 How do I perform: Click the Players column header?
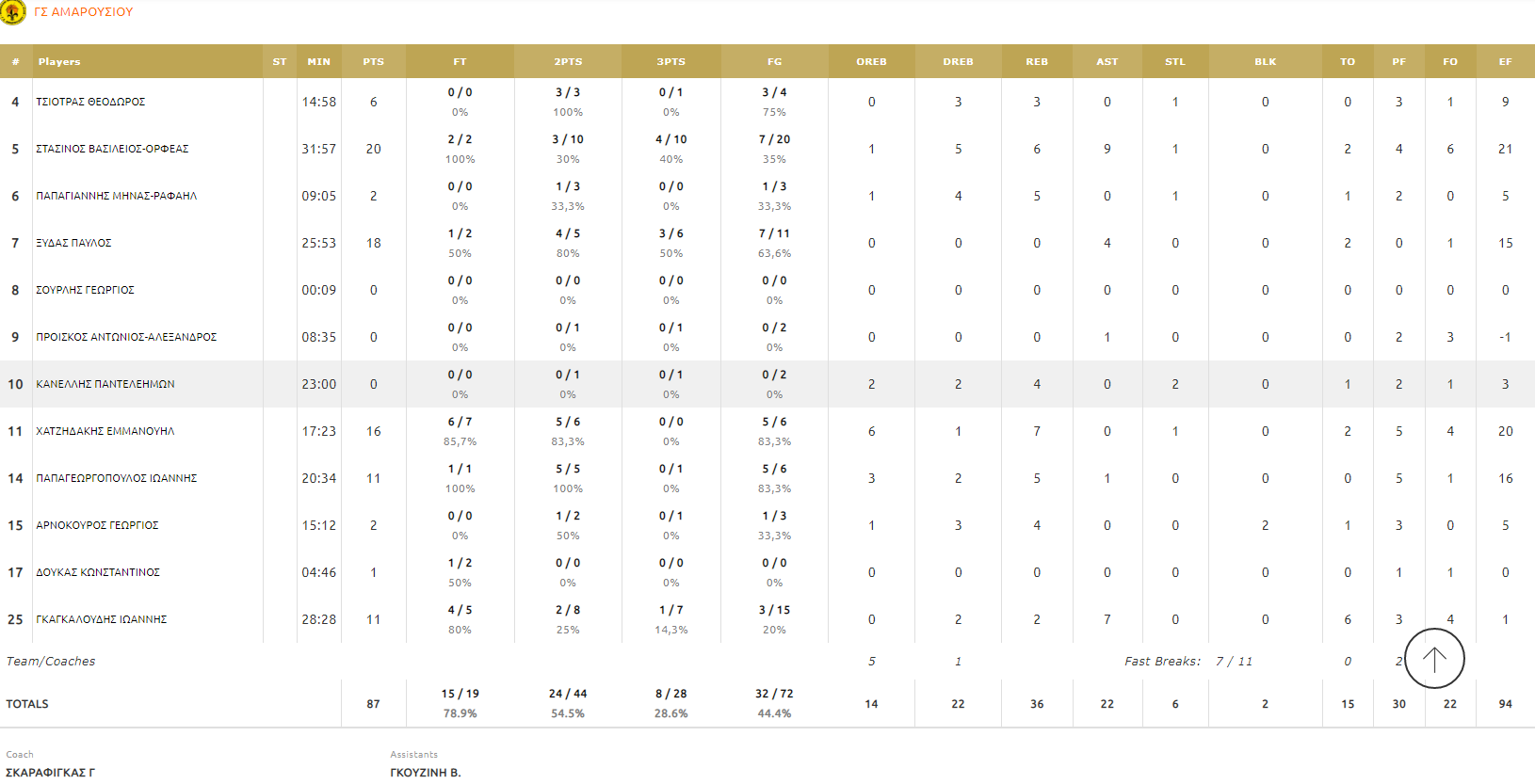pos(59,62)
